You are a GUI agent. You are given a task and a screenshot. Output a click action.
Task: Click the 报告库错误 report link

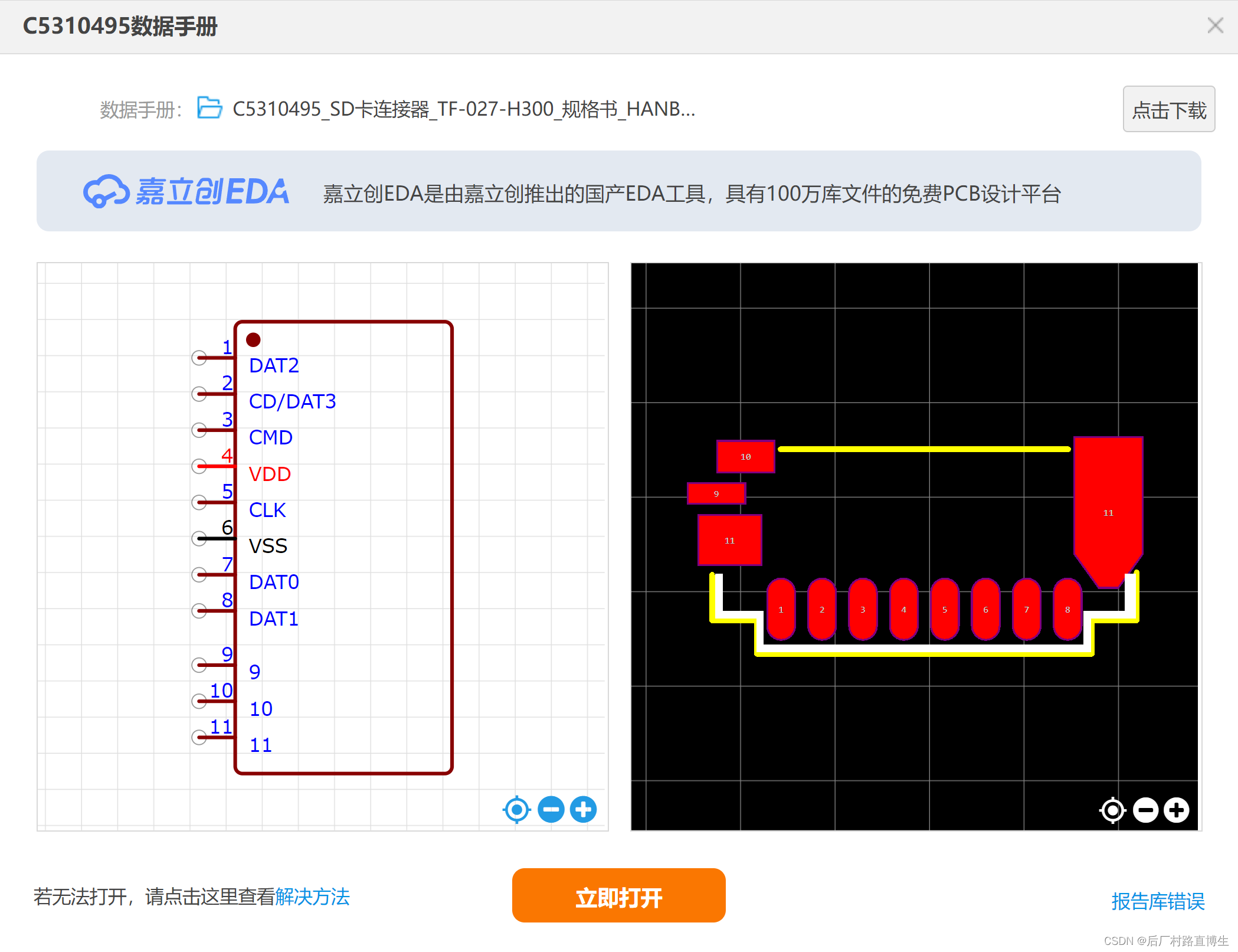[1158, 901]
